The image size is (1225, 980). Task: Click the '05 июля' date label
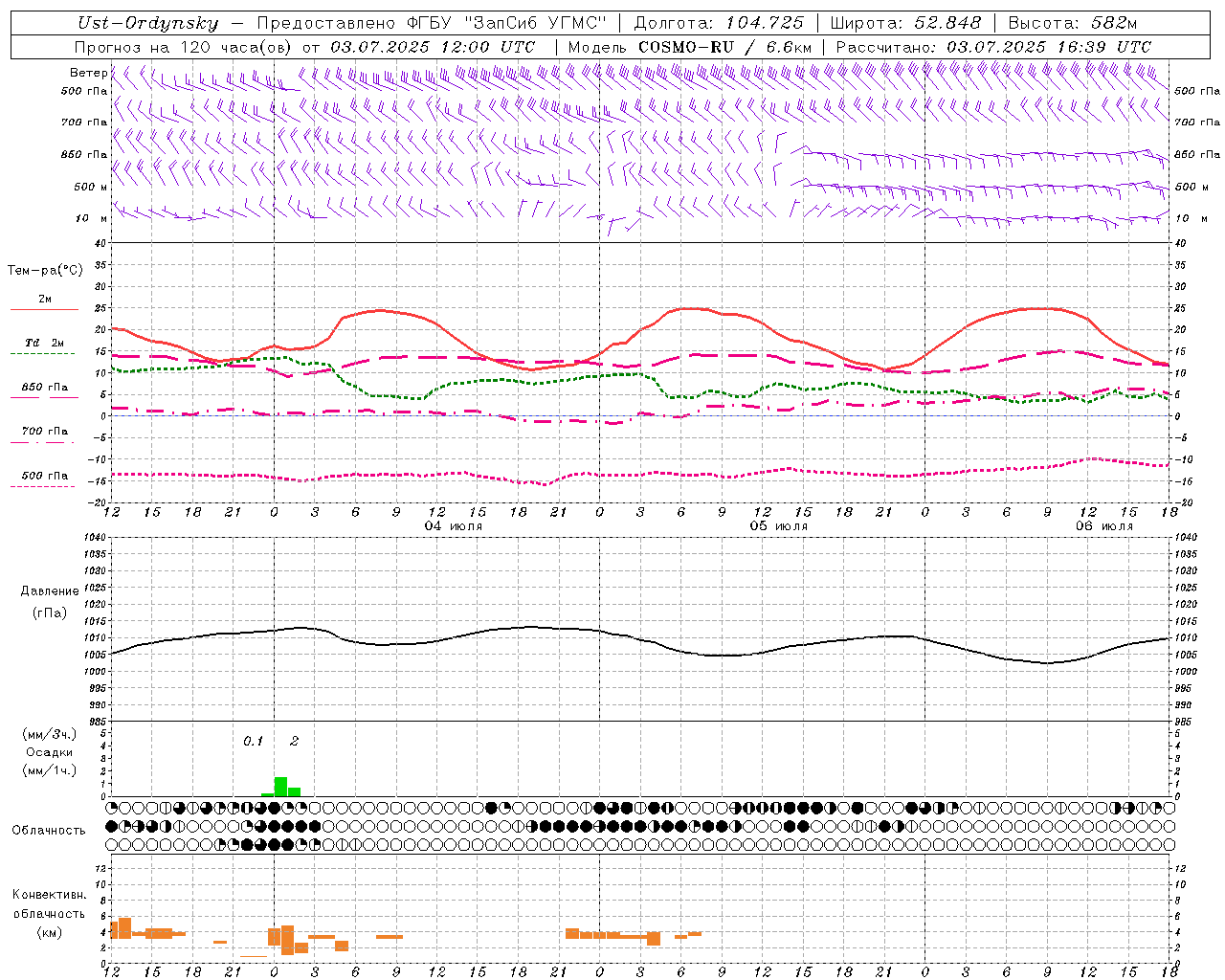click(778, 526)
